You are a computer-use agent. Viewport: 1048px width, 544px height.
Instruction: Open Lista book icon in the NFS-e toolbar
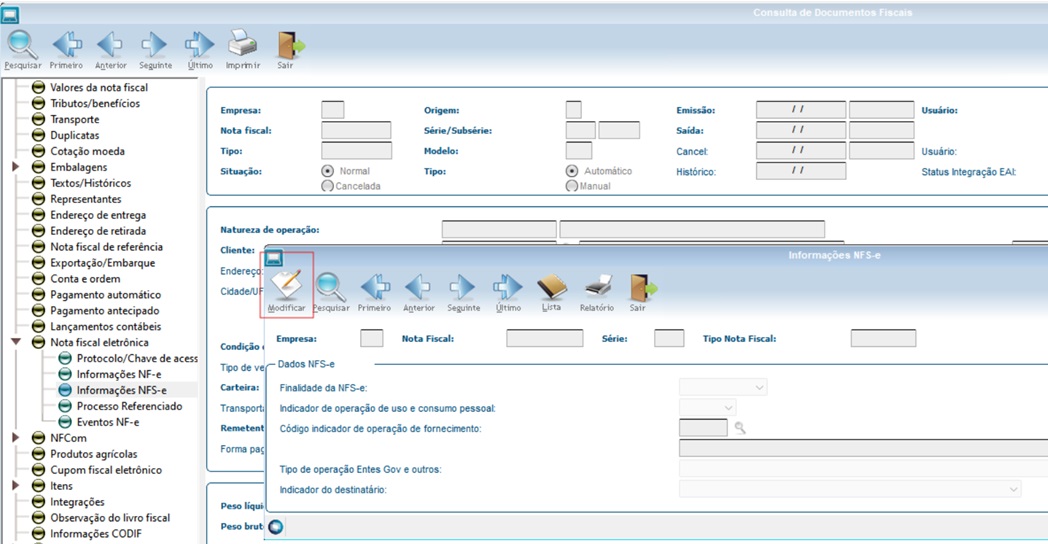[x=551, y=291]
